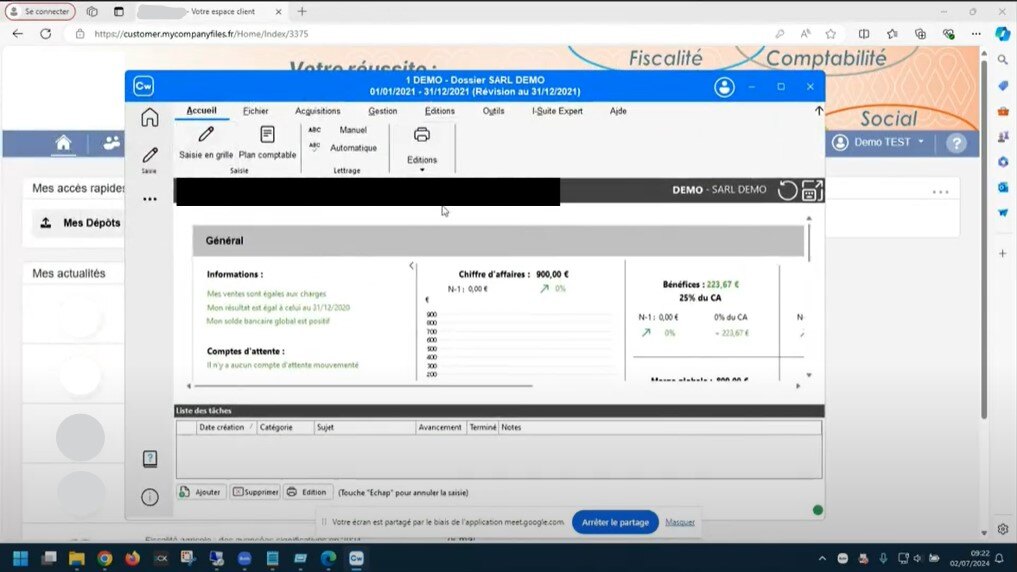Viewport: 1017px width, 572px height.
Task: Open the fullscreen dashboard icon
Action: pos(812,190)
